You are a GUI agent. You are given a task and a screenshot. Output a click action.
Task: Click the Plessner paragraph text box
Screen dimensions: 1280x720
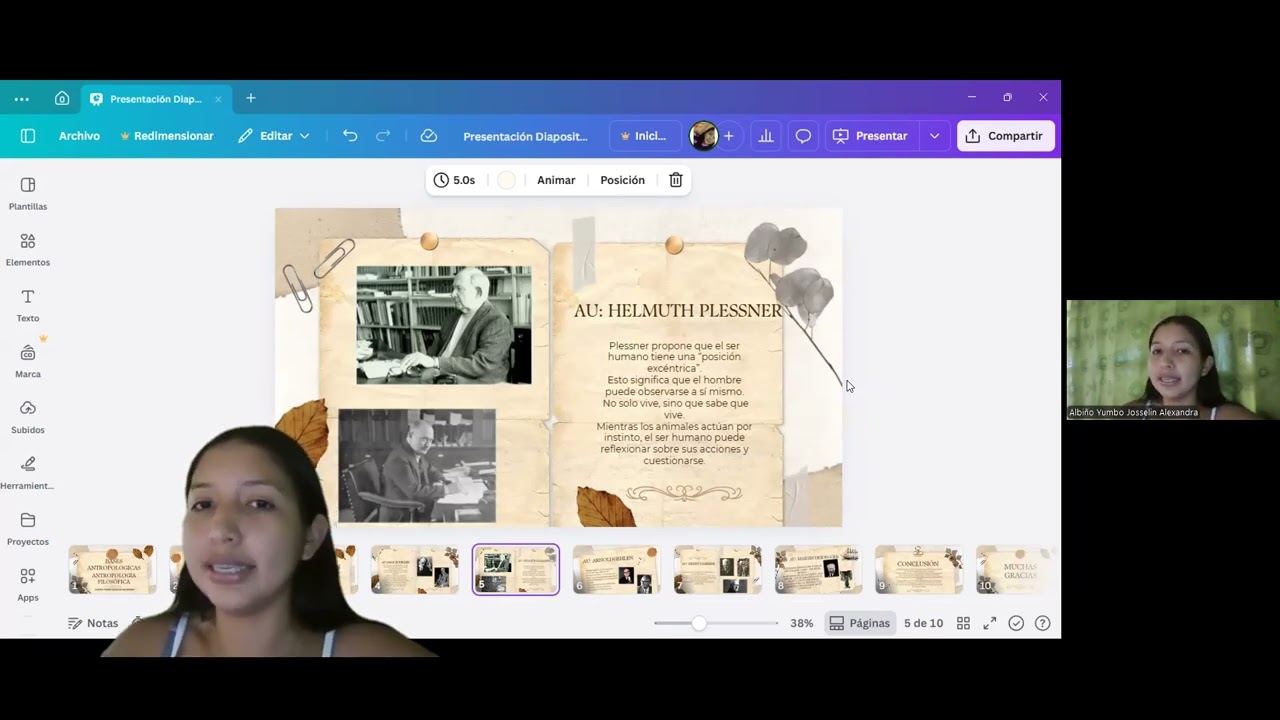[x=674, y=403]
